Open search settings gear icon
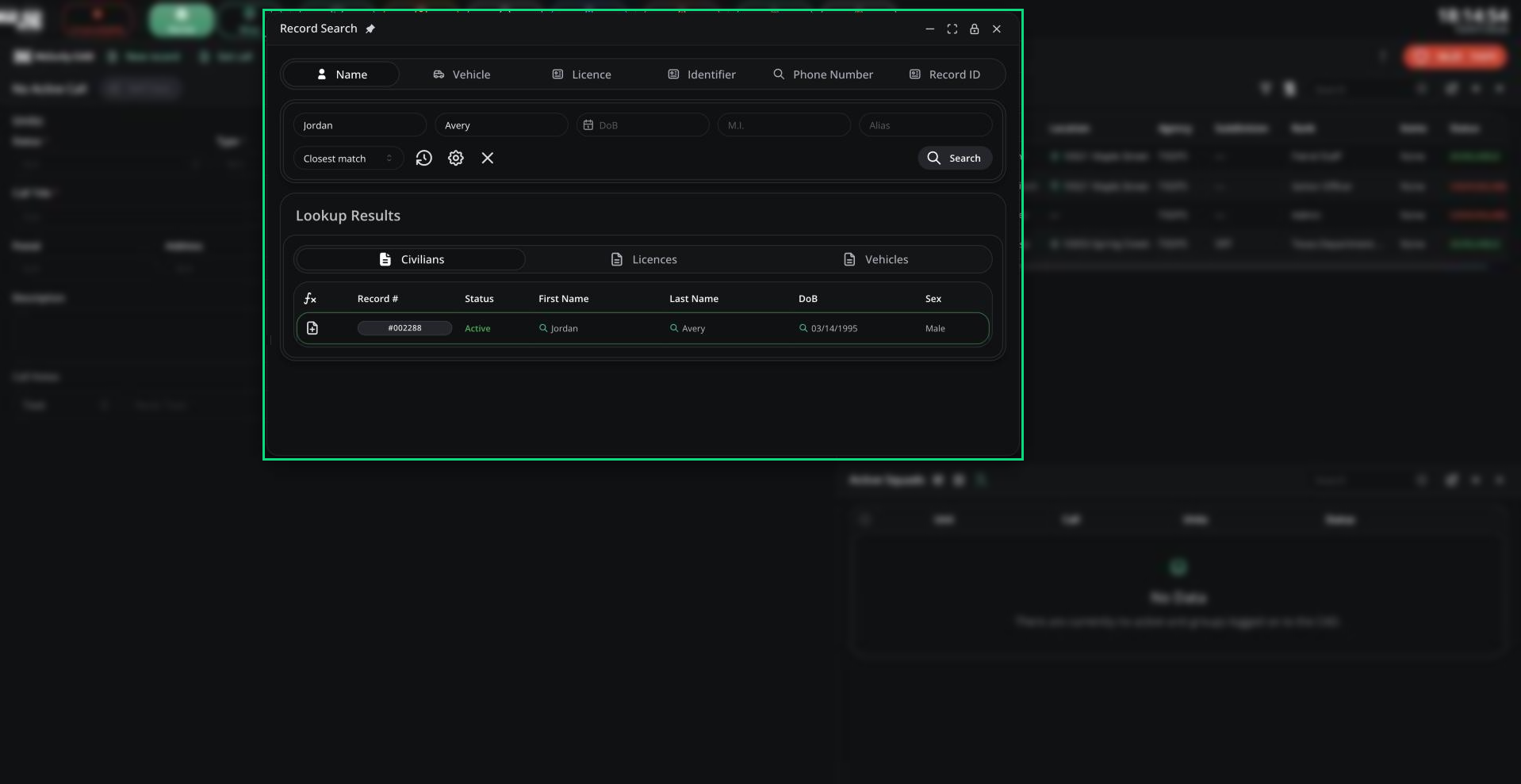Screen dimensions: 1521x784 point(456,159)
